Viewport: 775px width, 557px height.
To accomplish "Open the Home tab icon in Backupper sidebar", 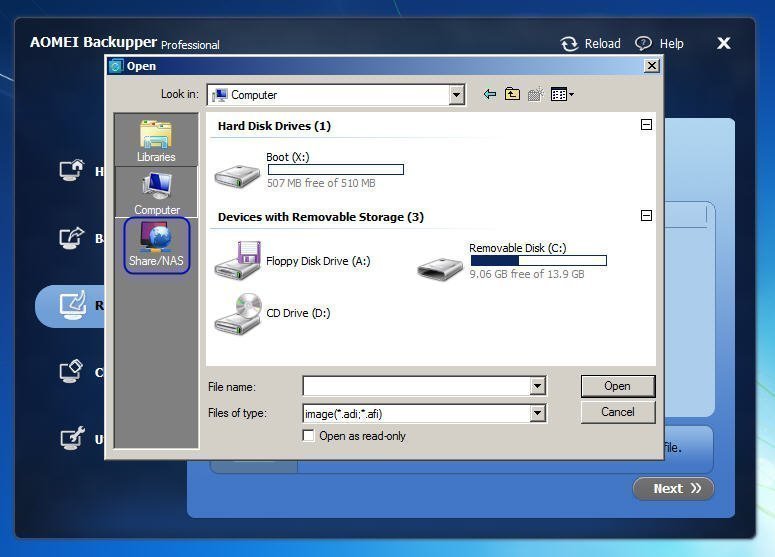I will click(72, 171).
